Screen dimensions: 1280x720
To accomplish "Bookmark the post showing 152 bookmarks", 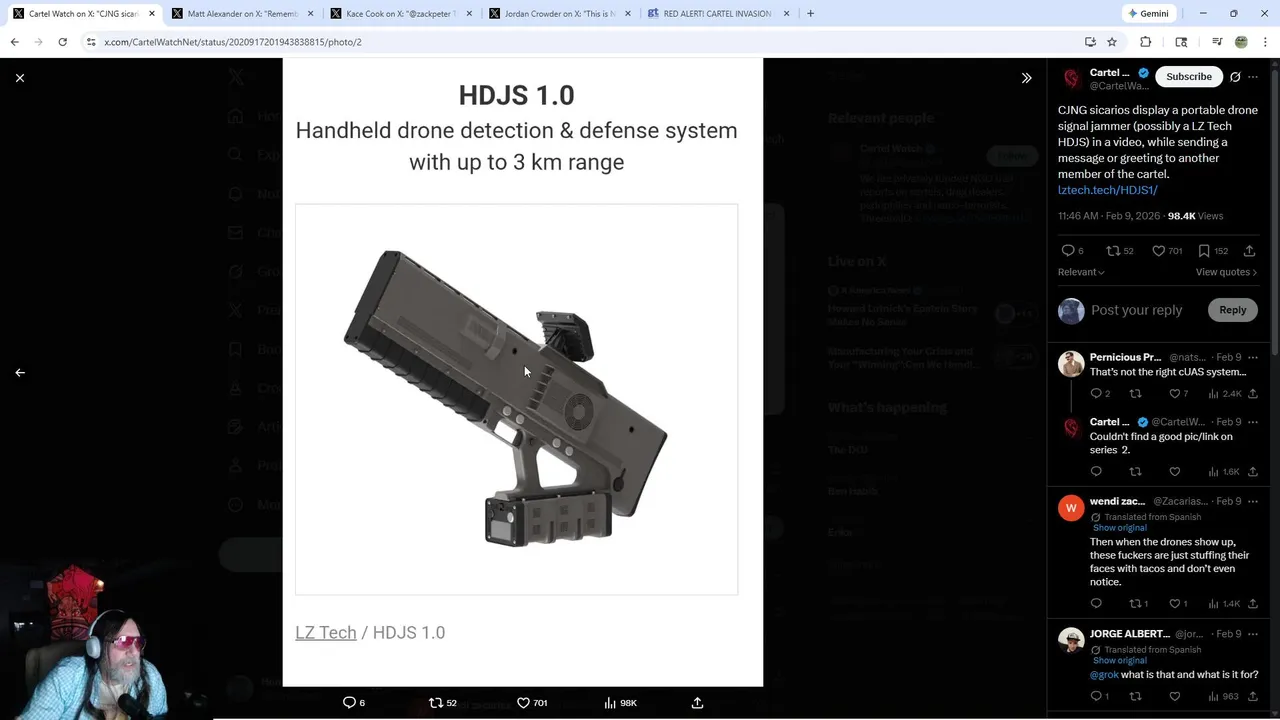I will (1212, 251).
